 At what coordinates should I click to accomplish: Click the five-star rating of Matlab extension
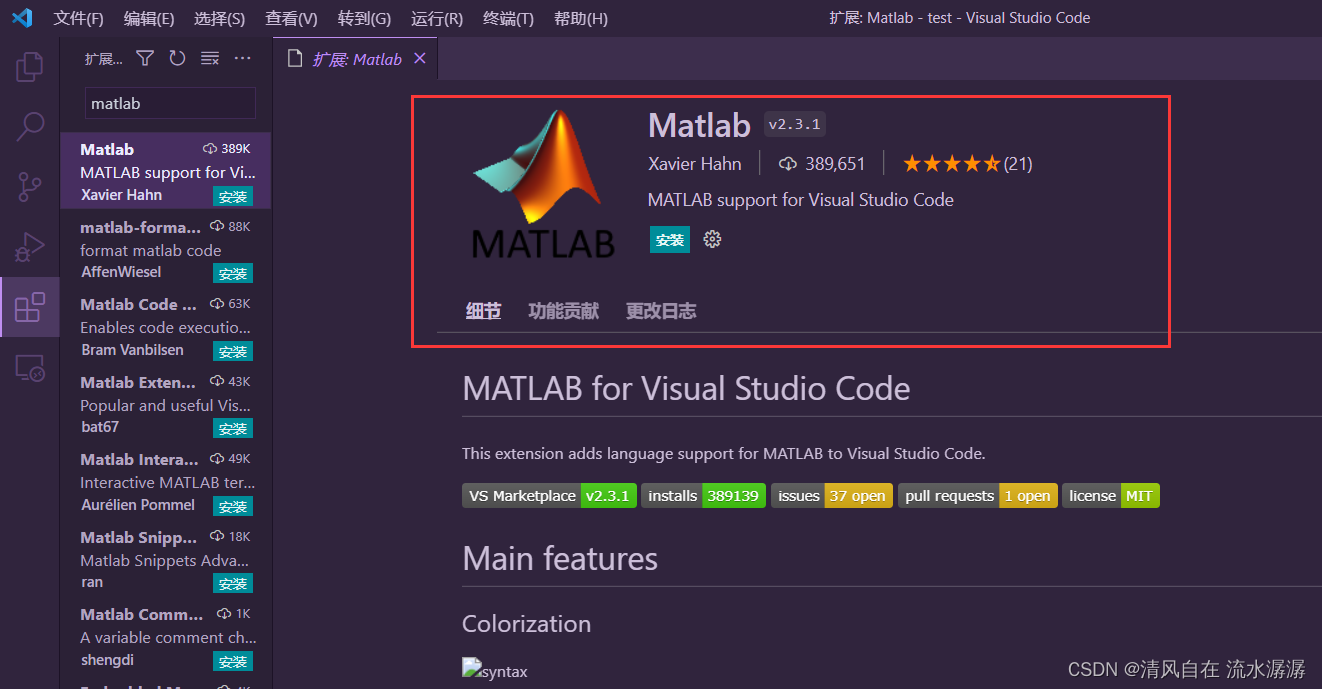point(951,164)
